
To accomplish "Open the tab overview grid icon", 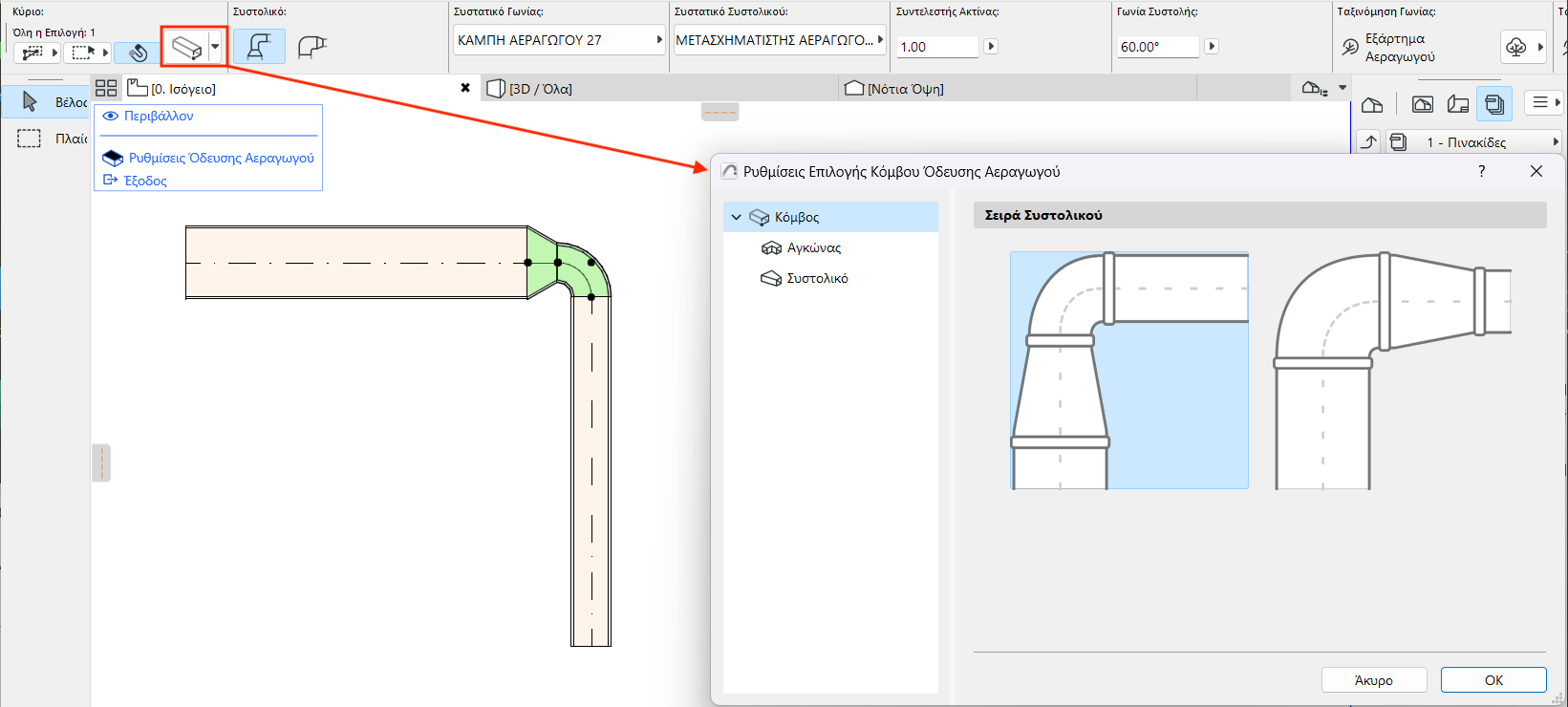I will tap(106, 88).
